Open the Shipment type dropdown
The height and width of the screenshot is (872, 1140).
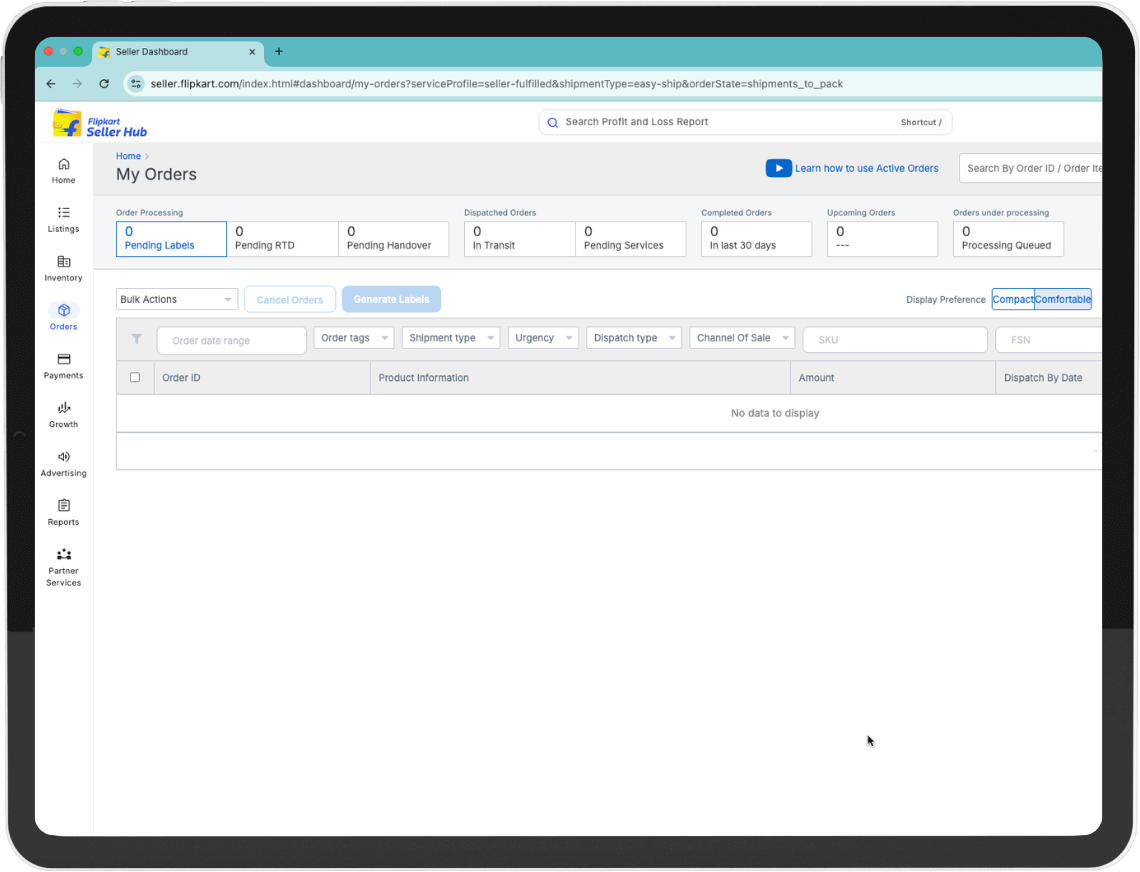450,338
